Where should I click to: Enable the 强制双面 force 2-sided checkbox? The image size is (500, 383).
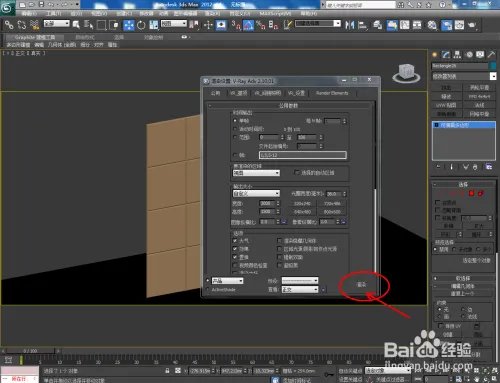[279, 257]
